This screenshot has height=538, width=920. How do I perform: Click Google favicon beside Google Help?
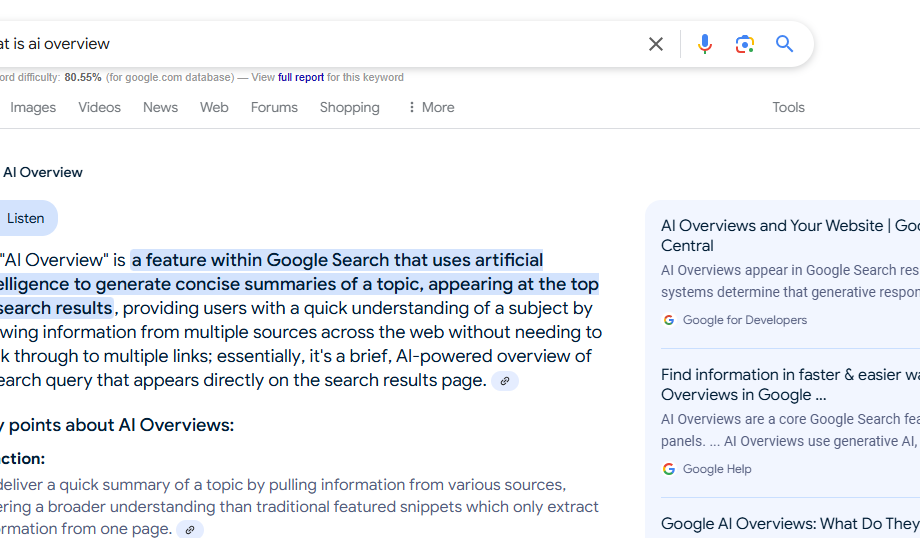click(x=669, y=469)
